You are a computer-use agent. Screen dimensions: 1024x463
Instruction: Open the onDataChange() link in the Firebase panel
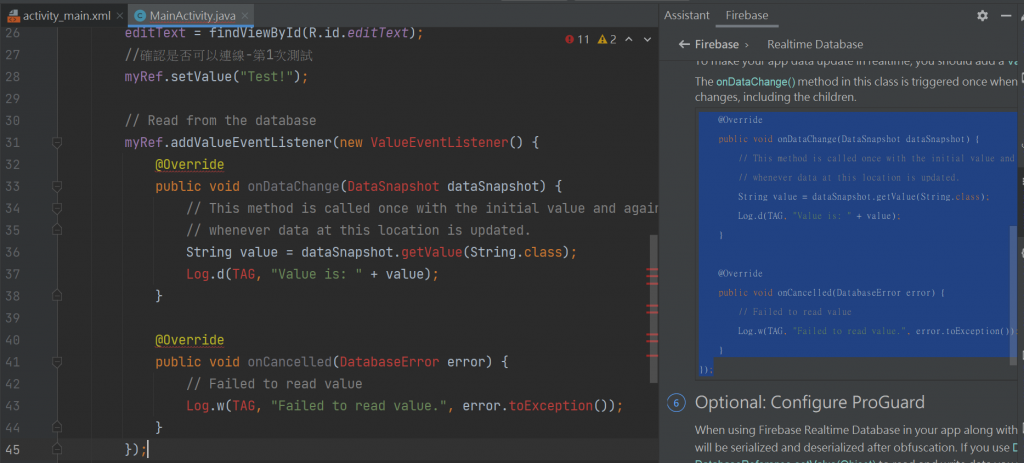tap(756, 82)
